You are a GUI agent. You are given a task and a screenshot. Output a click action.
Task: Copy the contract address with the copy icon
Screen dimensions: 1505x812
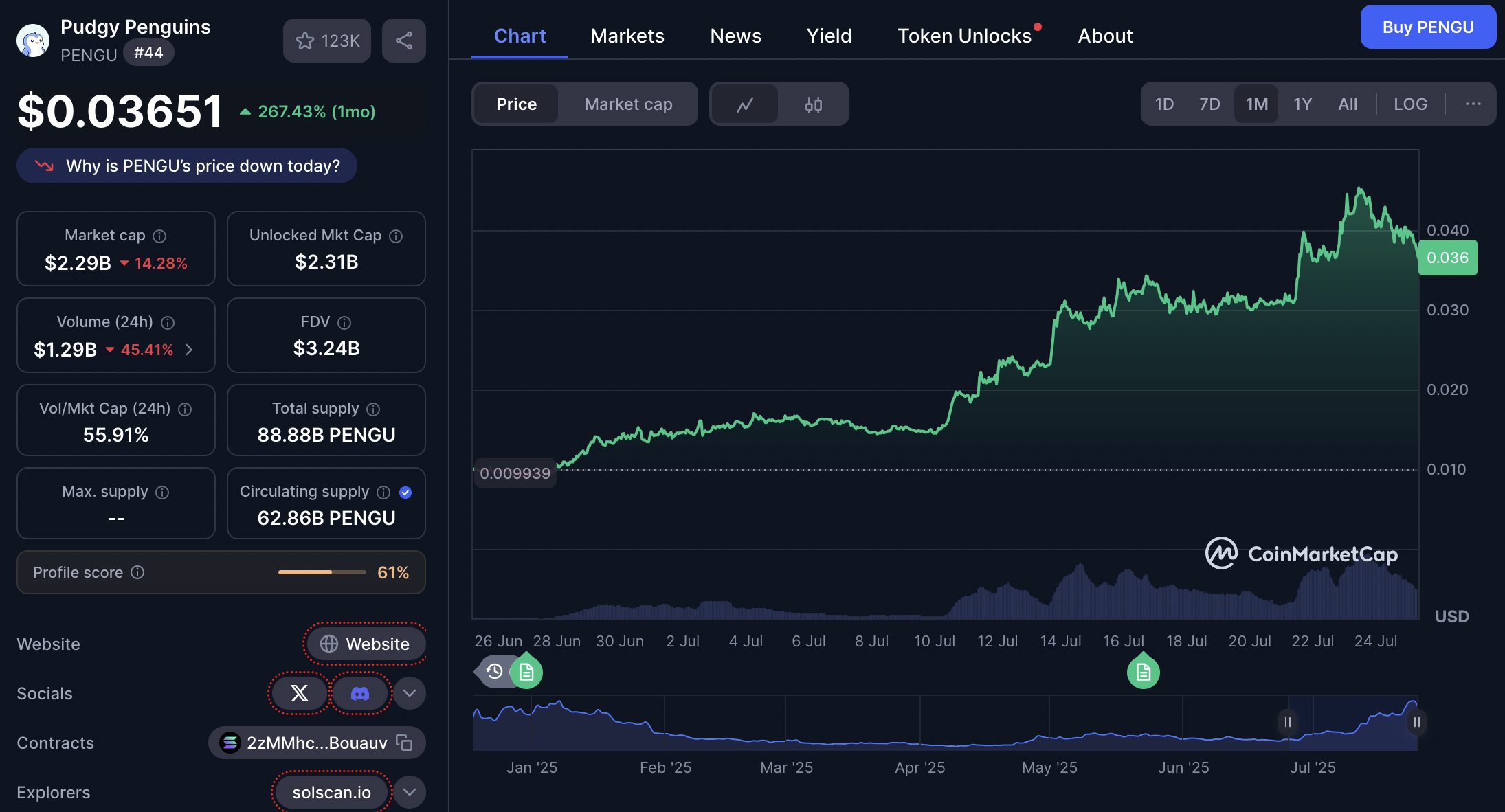404,743
